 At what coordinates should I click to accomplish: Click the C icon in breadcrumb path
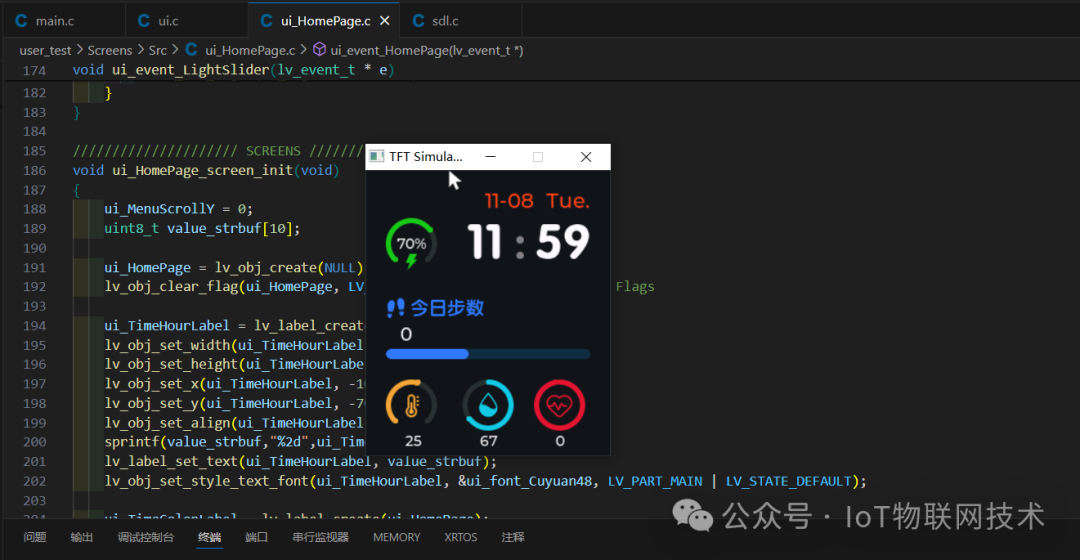pyautogui.click(x=191, y=50)
